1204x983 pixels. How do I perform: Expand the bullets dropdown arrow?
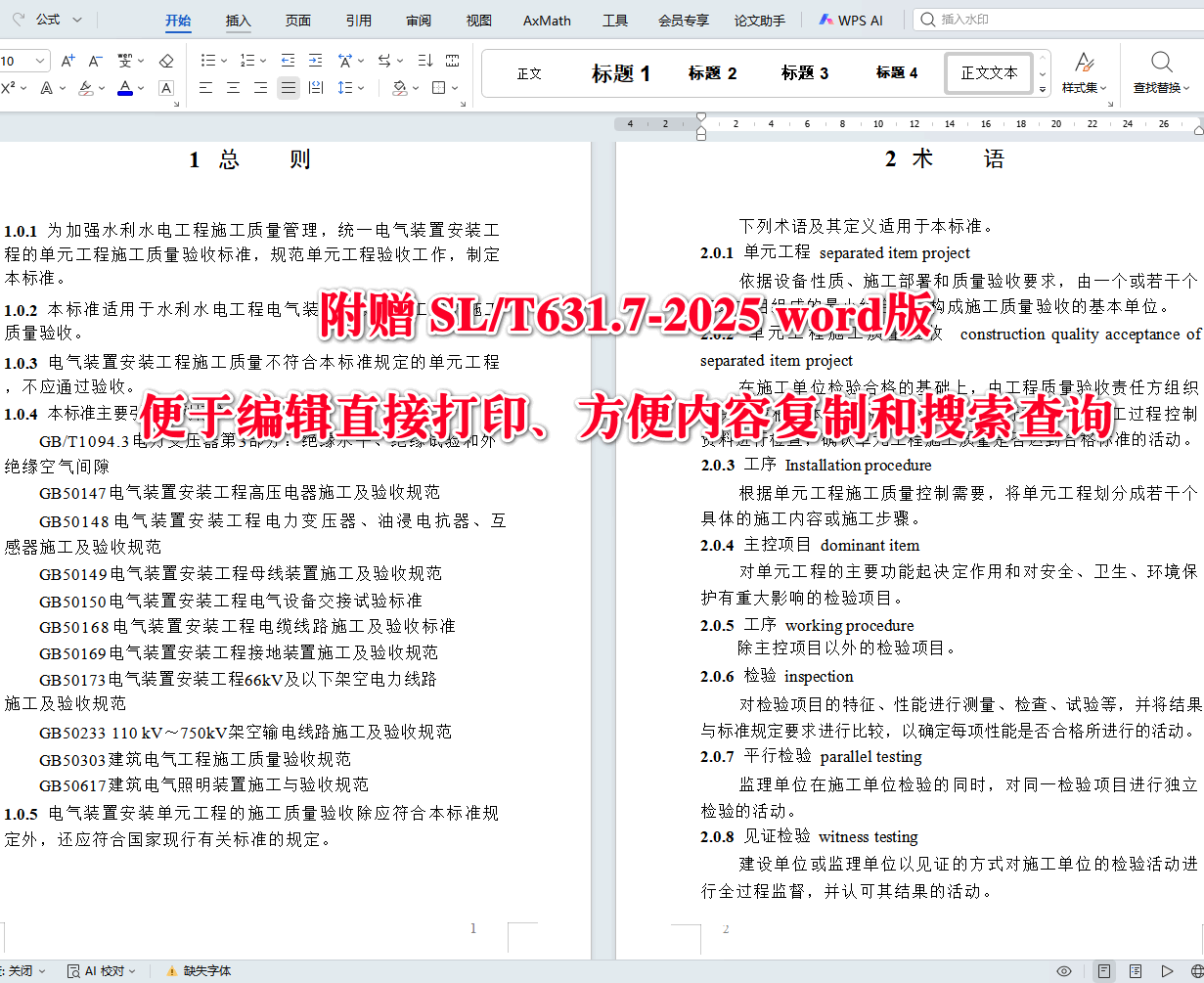224,61
